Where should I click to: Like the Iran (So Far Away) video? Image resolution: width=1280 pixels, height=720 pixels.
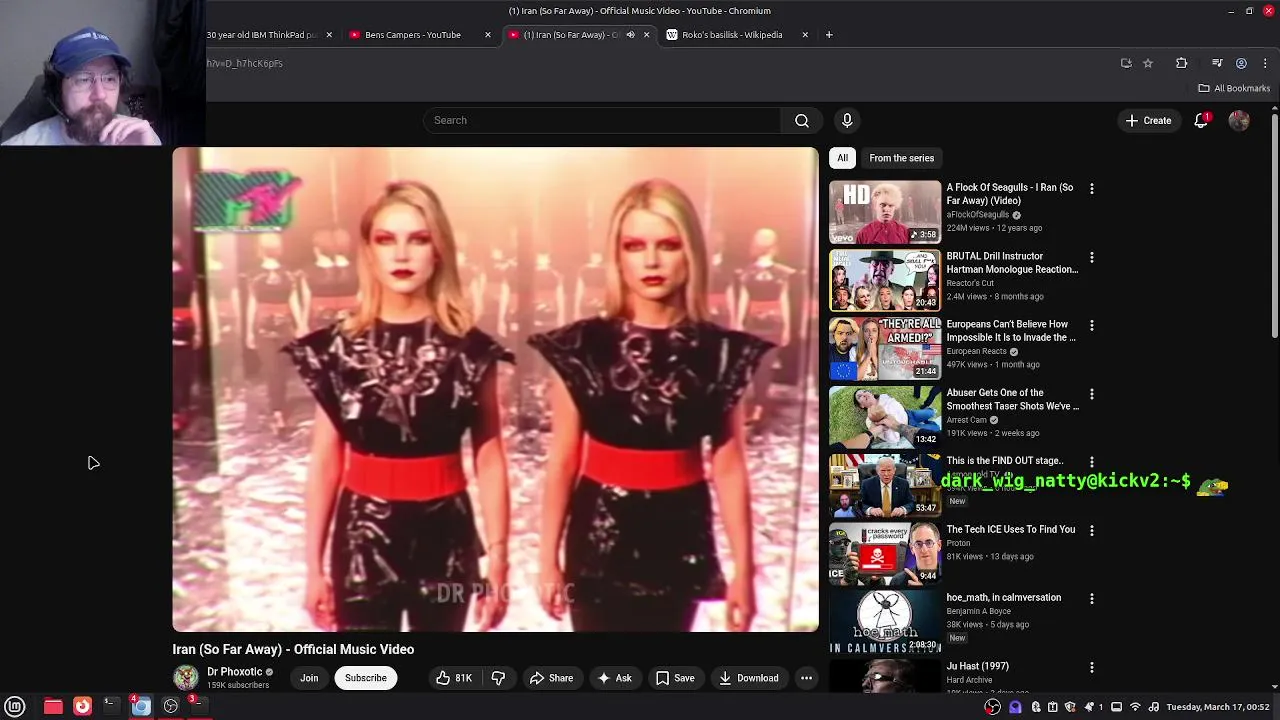point(453,678)
